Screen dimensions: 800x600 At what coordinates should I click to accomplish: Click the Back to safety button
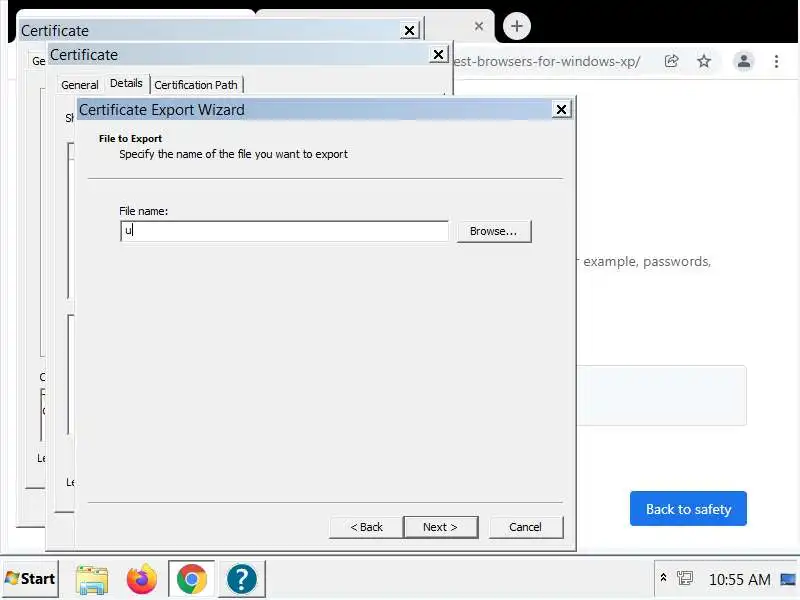tap(688, 509)
